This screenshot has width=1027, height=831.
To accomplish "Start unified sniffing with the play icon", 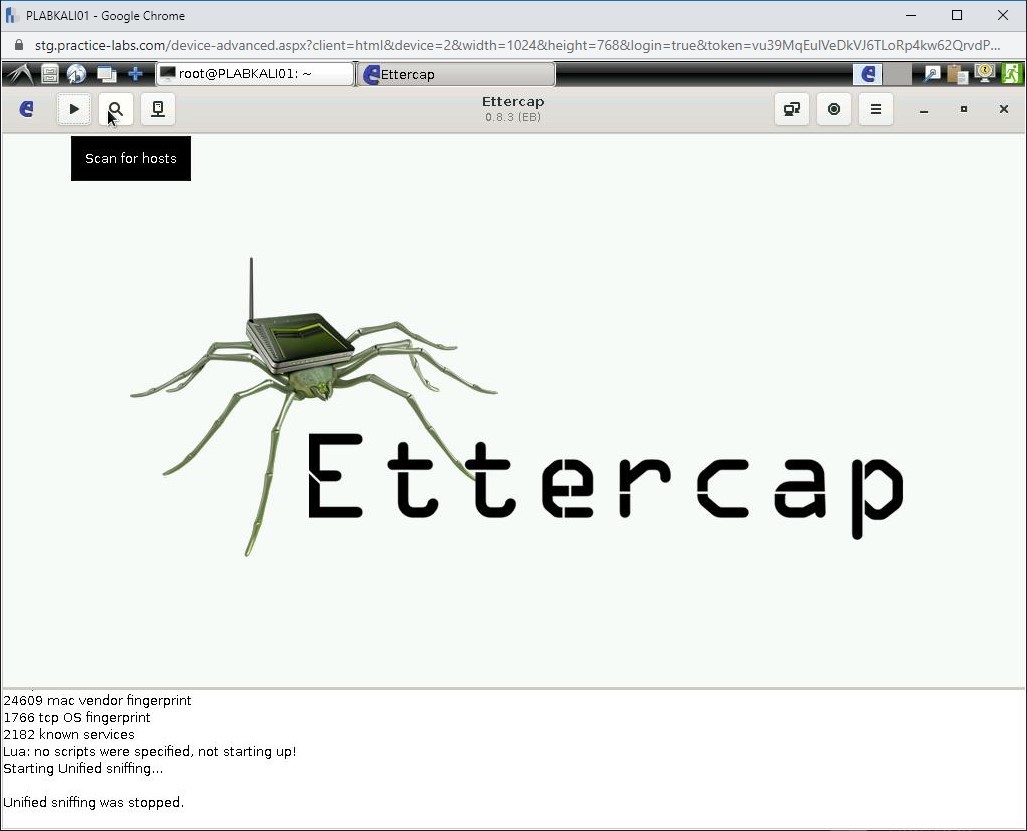I will point(73,109).
